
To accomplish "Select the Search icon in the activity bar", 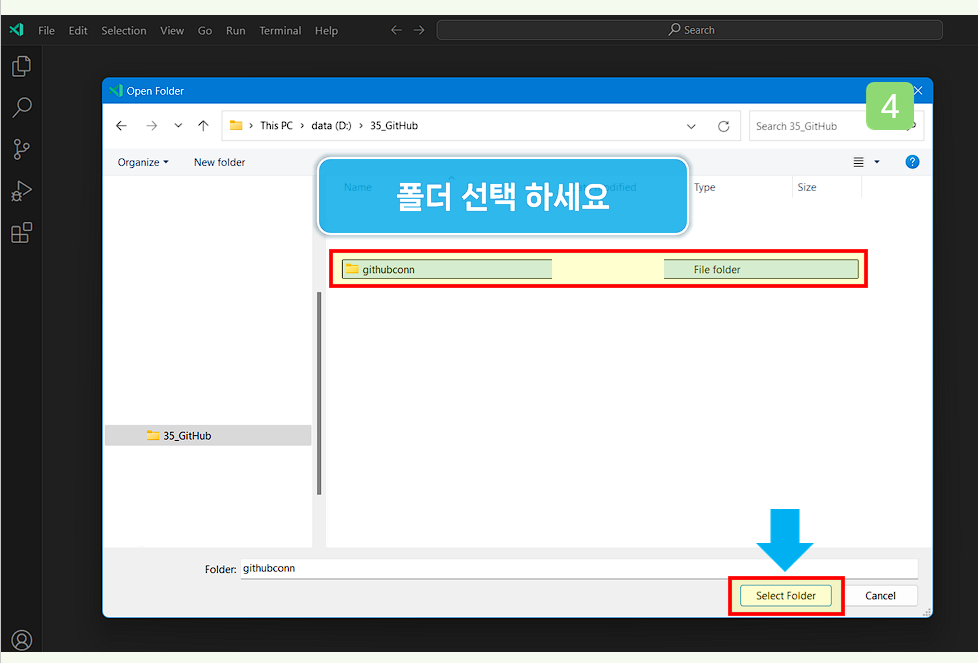I will click(x=22, y=107).
